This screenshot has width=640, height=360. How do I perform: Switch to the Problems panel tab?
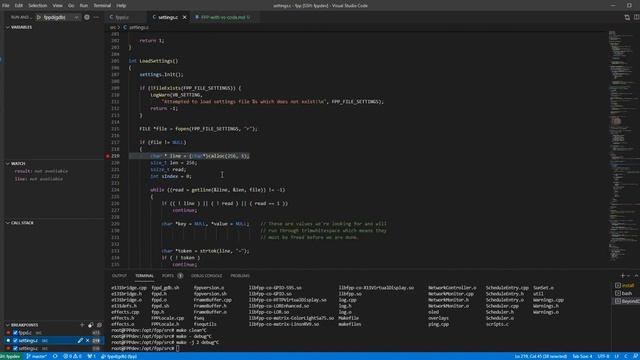(240, 276)
